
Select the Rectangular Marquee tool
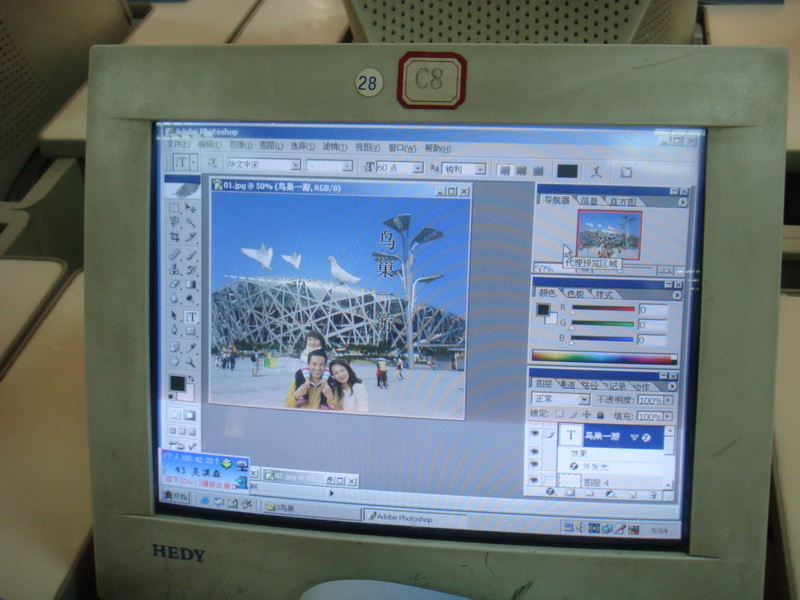pos(175,208)
